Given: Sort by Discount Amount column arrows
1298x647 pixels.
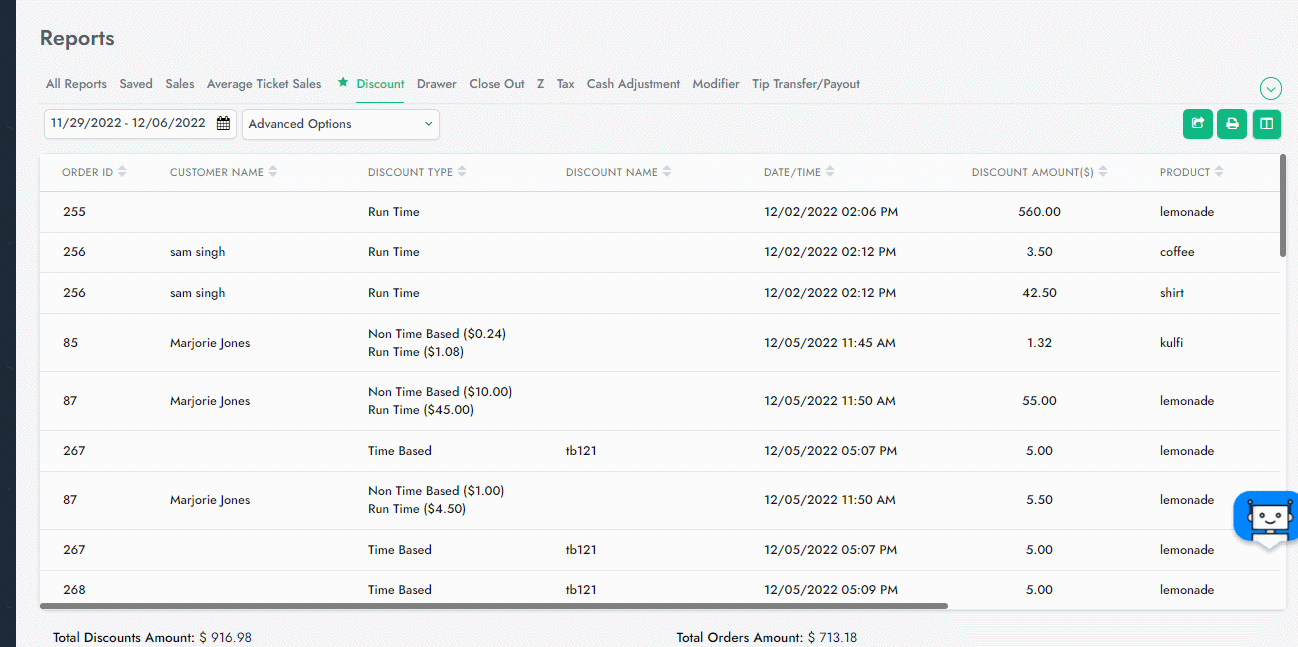Looking at the screenshot, I should point(1103,172).
